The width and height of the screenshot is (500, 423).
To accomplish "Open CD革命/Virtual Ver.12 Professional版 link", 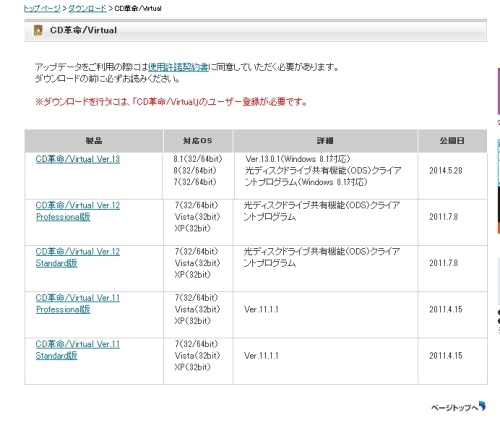I will 78,211.
